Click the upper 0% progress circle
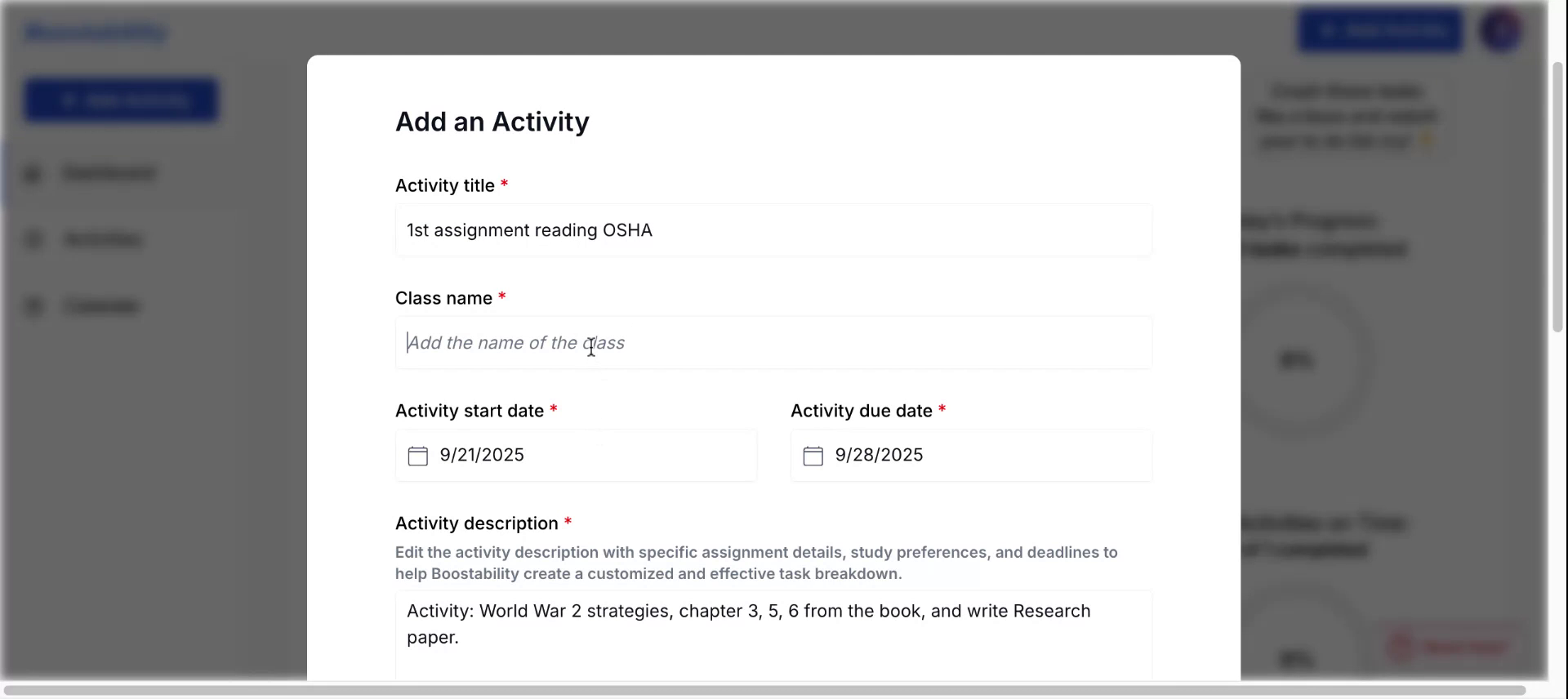 point(1297,359)
